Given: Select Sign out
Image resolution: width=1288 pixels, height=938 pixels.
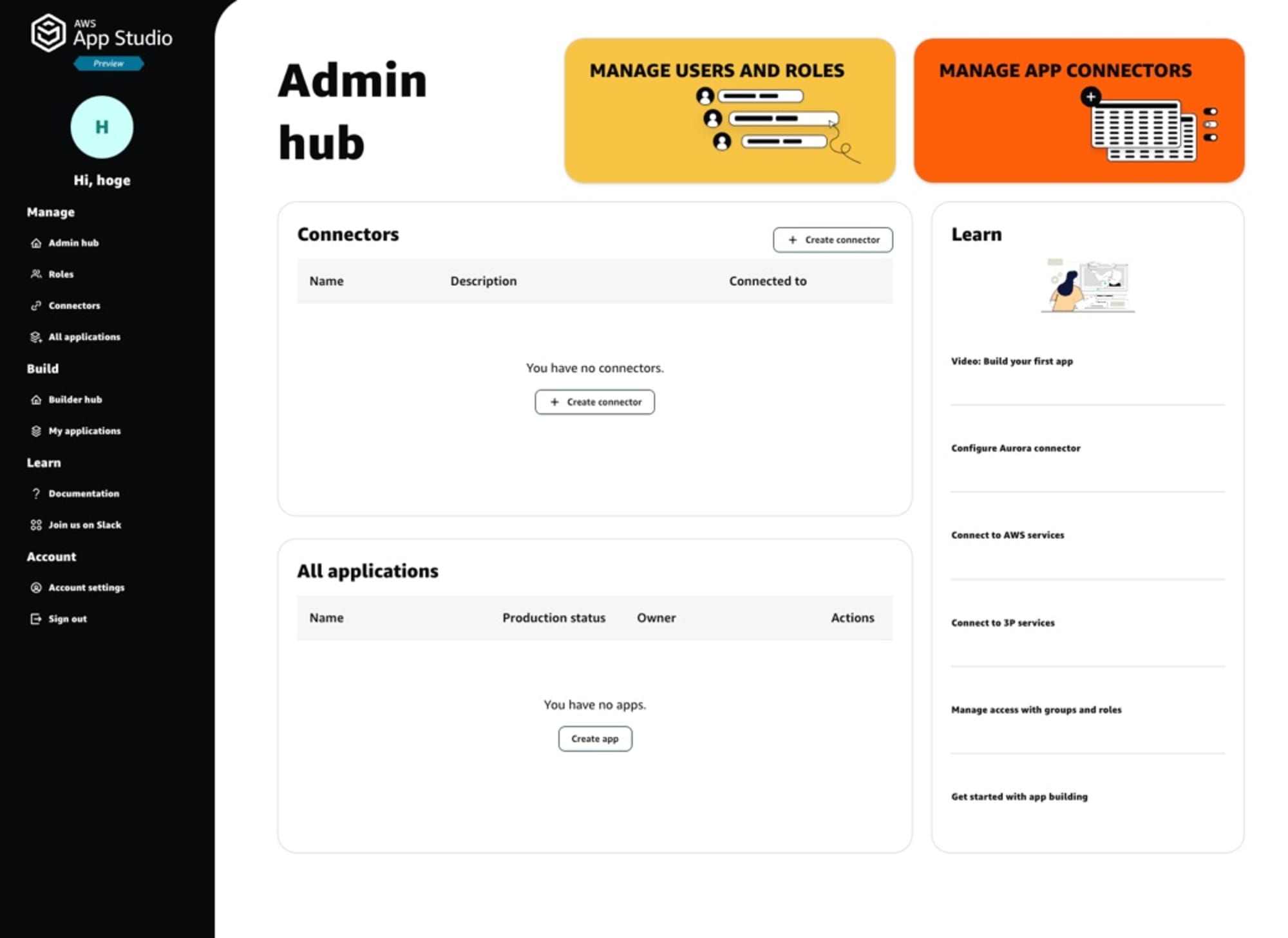Looking at the screenshot, I should click(x=68, y=619).
